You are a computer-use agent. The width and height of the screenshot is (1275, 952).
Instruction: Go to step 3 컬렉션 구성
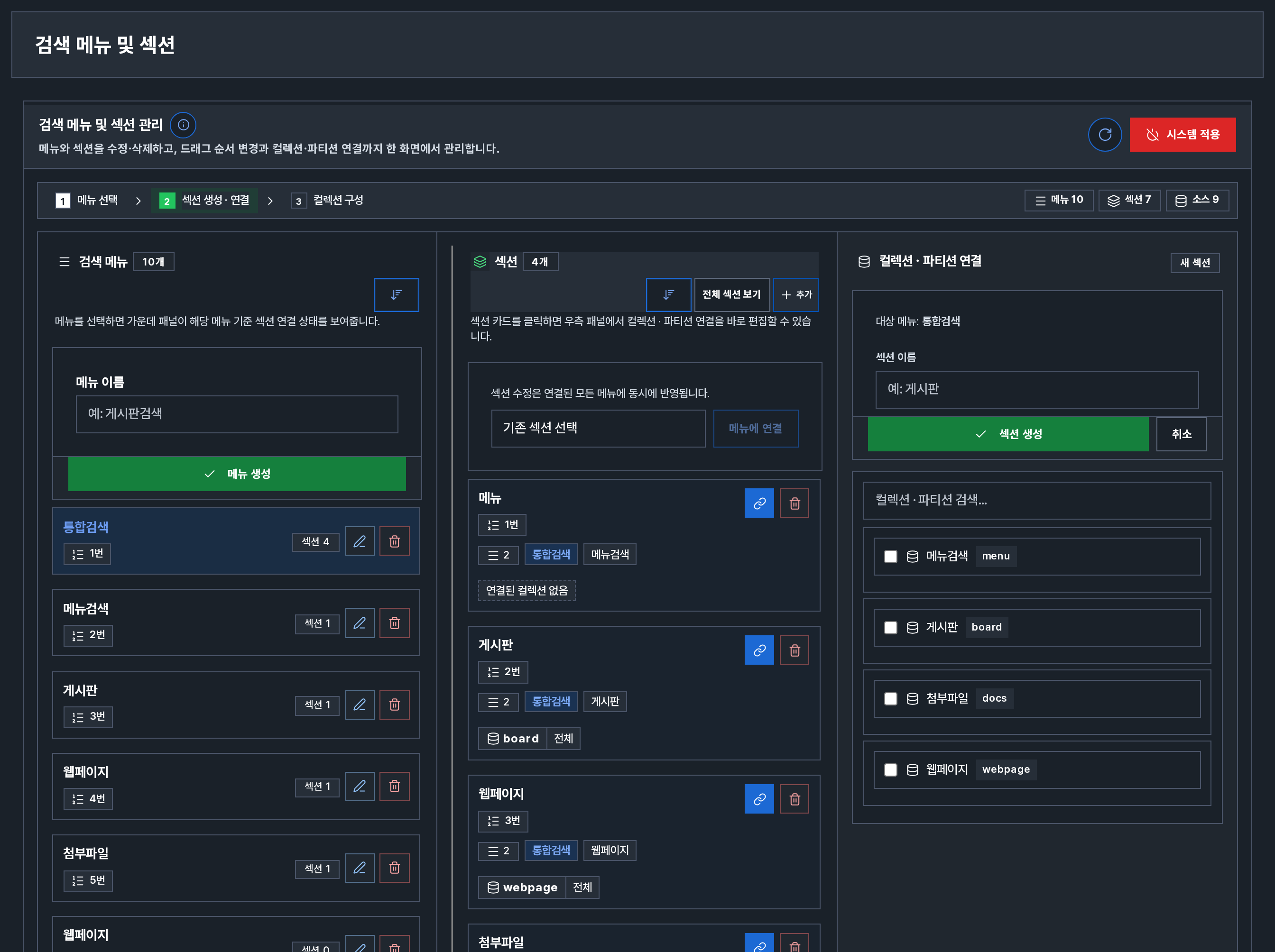click(327, 201)
